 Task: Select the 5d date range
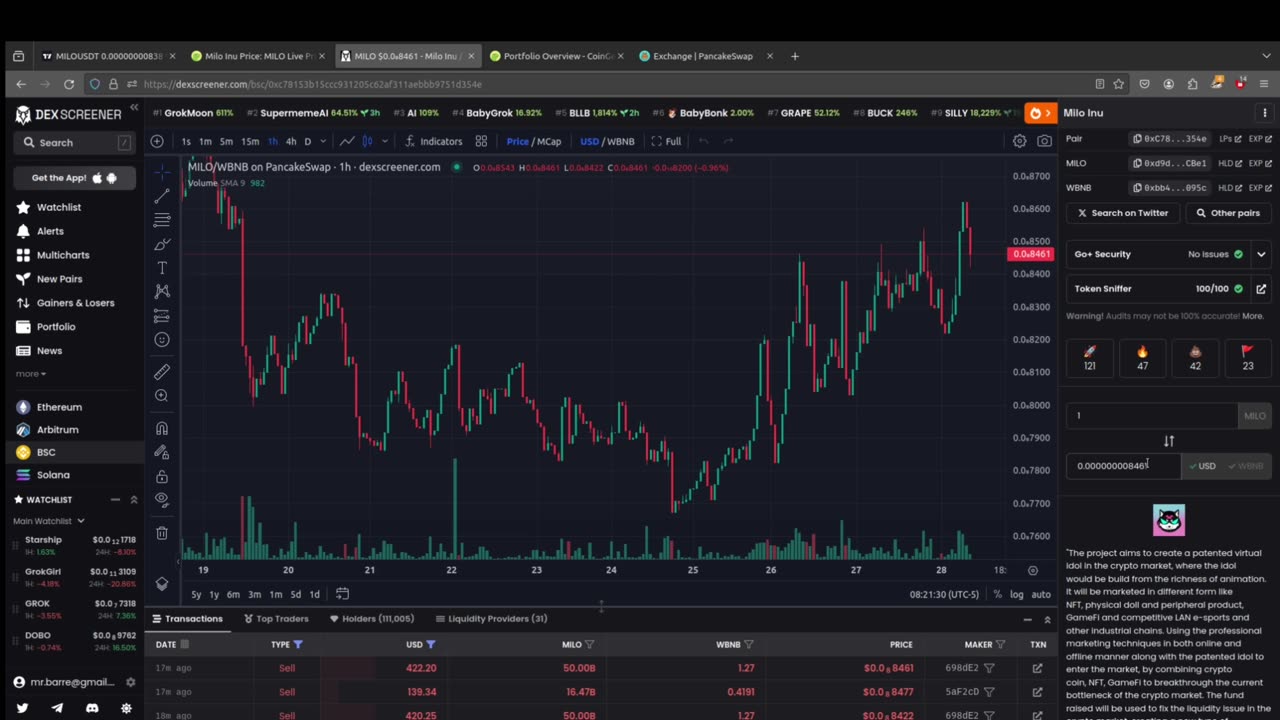[x=296, y=594]
